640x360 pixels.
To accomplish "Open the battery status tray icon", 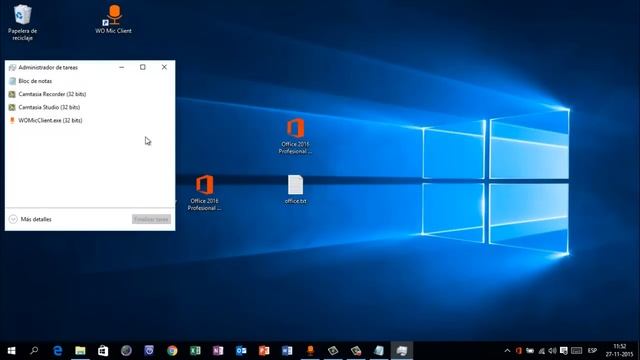I will [530, 351].
